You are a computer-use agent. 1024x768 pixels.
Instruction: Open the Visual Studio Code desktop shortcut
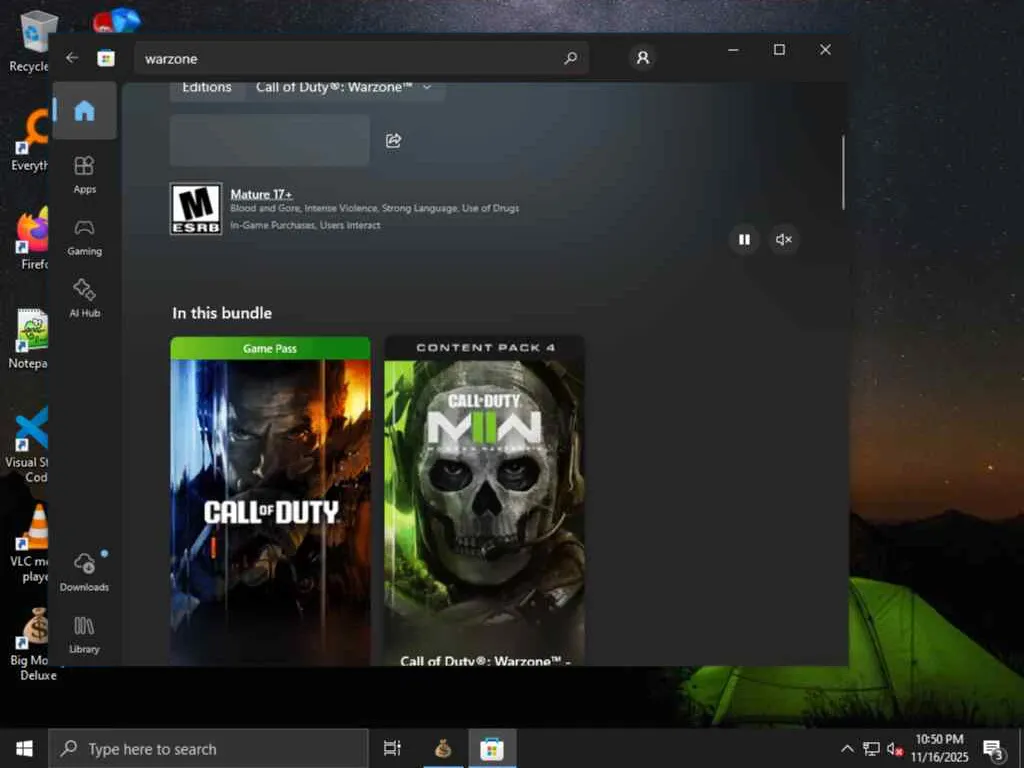tap(27, 444)
